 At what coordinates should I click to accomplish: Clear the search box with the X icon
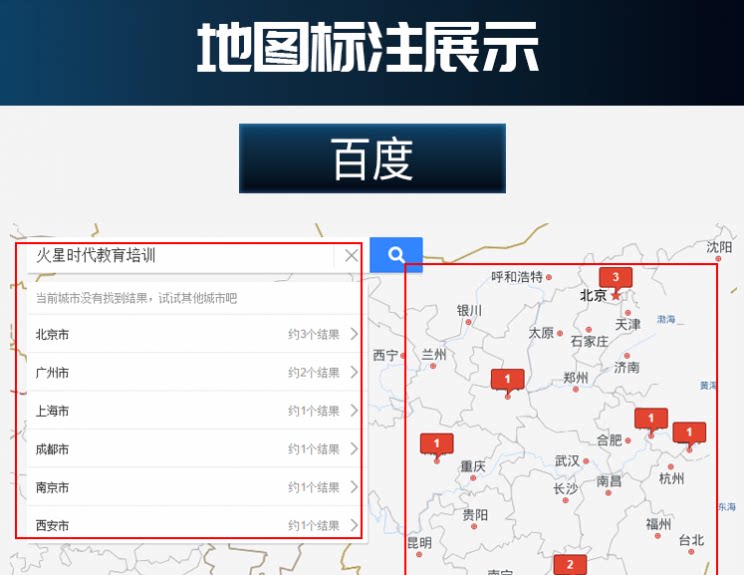click(351, 256)
